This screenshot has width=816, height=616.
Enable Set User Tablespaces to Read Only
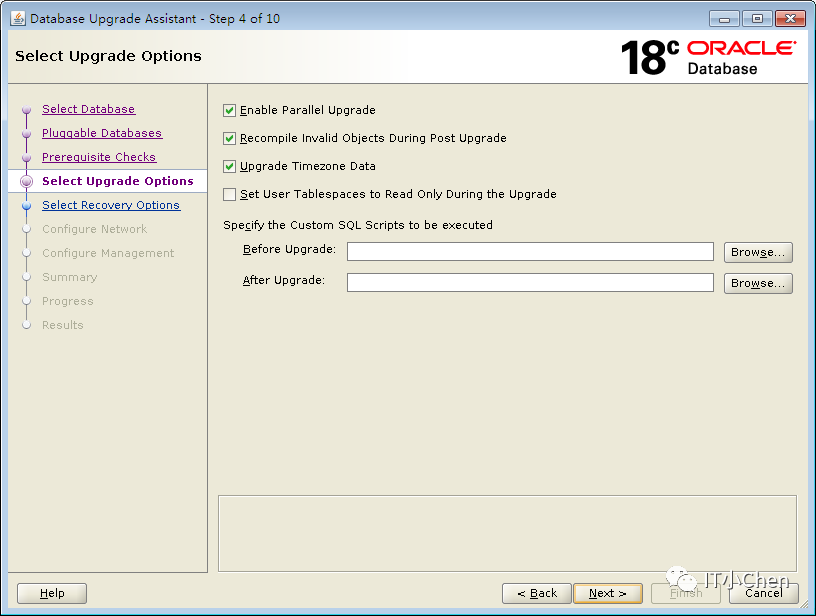coord(229,195)
